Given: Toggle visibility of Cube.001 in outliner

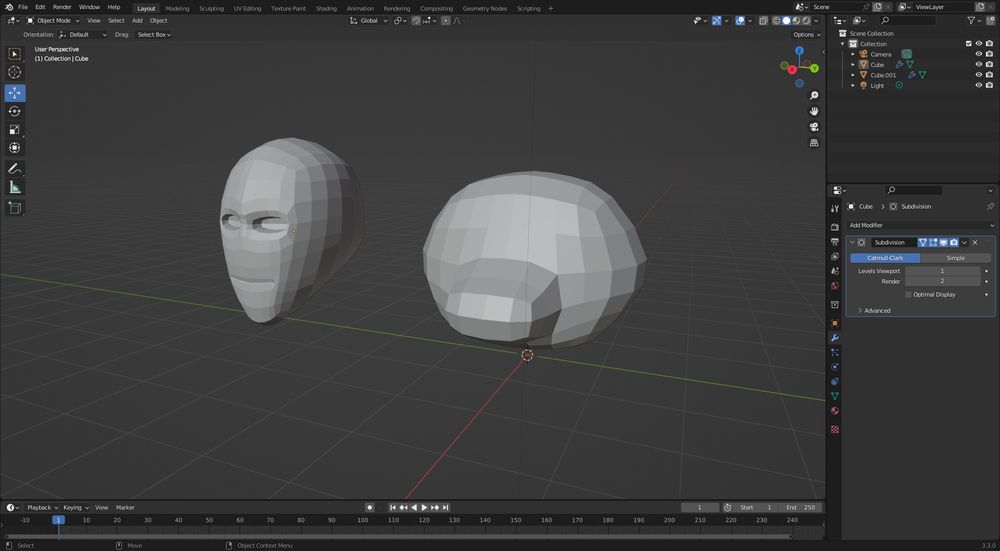Looking at the screenshot, I should click(x=979, y=75).
